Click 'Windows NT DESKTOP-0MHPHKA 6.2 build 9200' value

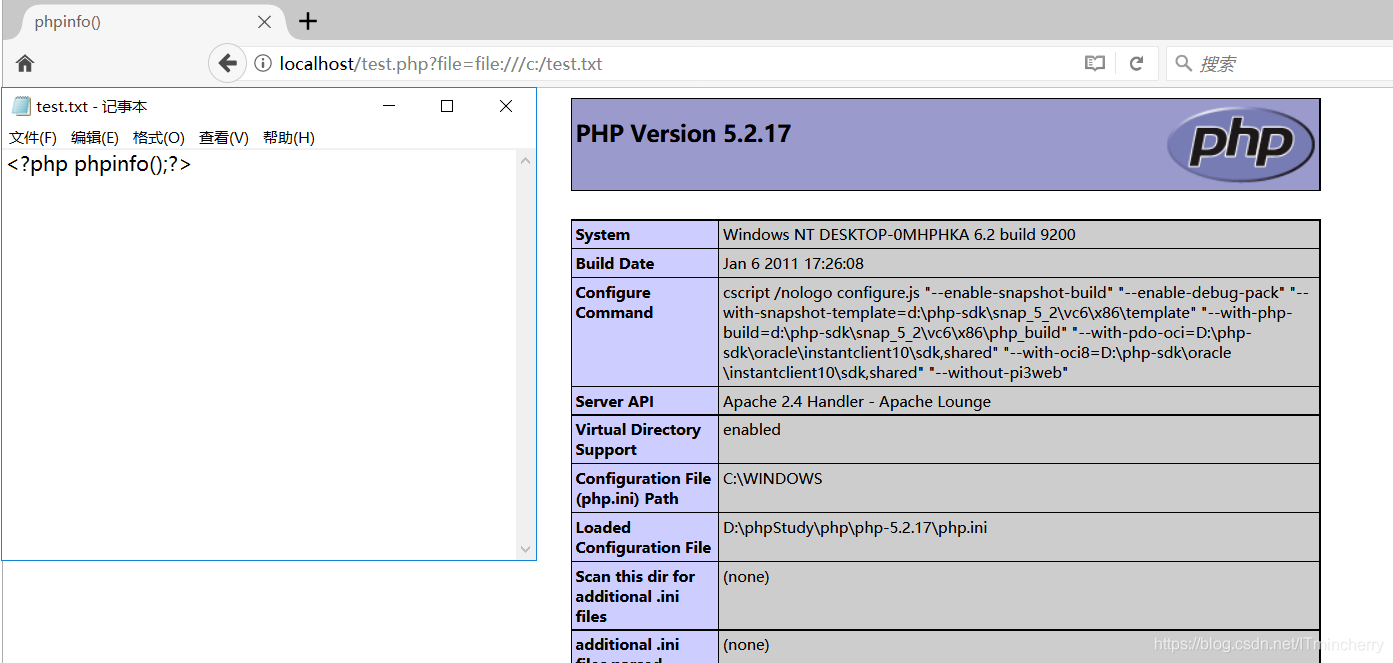click(x=899, y=235)
